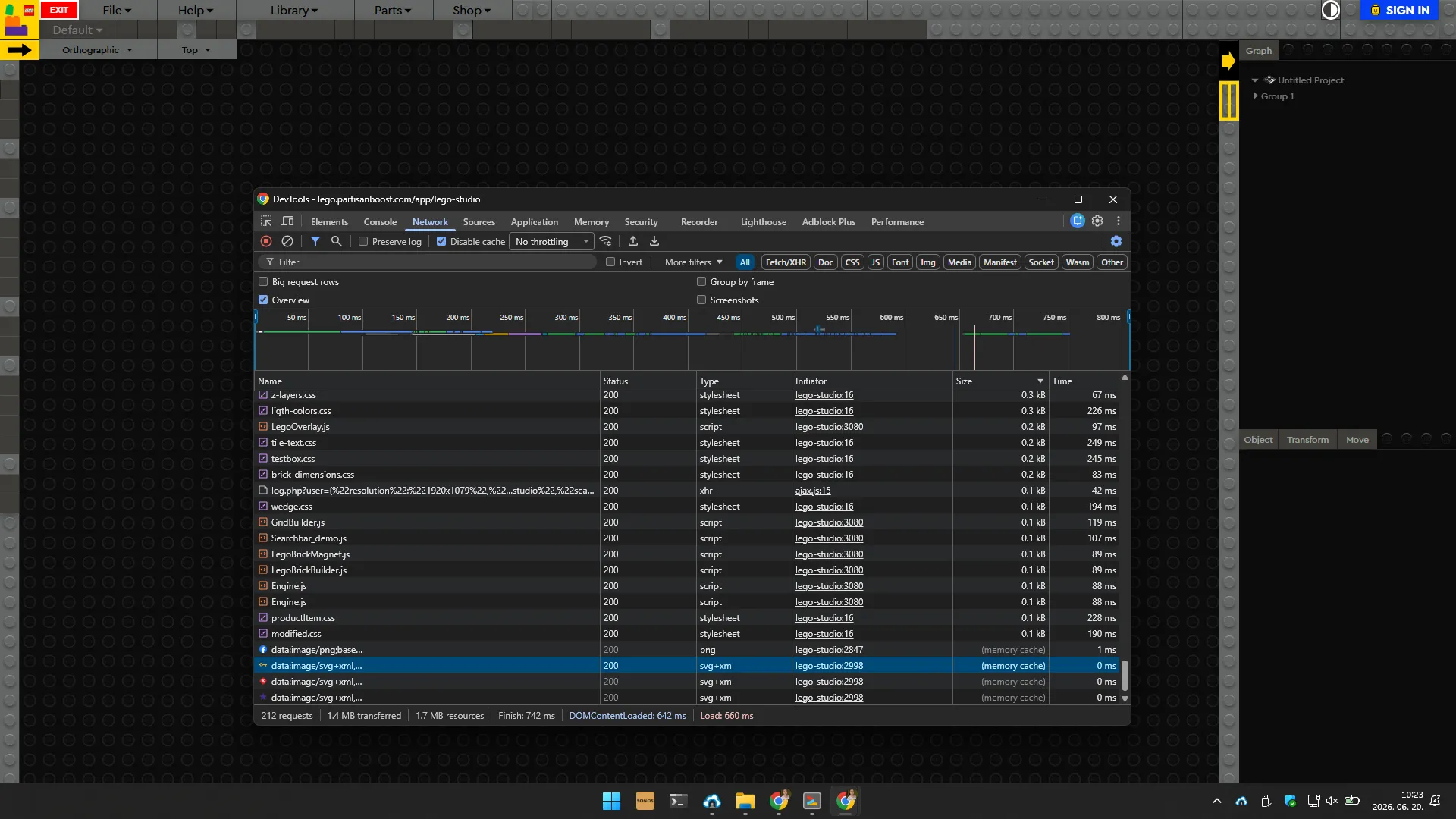Image resolution: width=1456 pixels, height=819 pixels.
Task: Open the Lighthouse tab
Action: click(x=764, y=222)
